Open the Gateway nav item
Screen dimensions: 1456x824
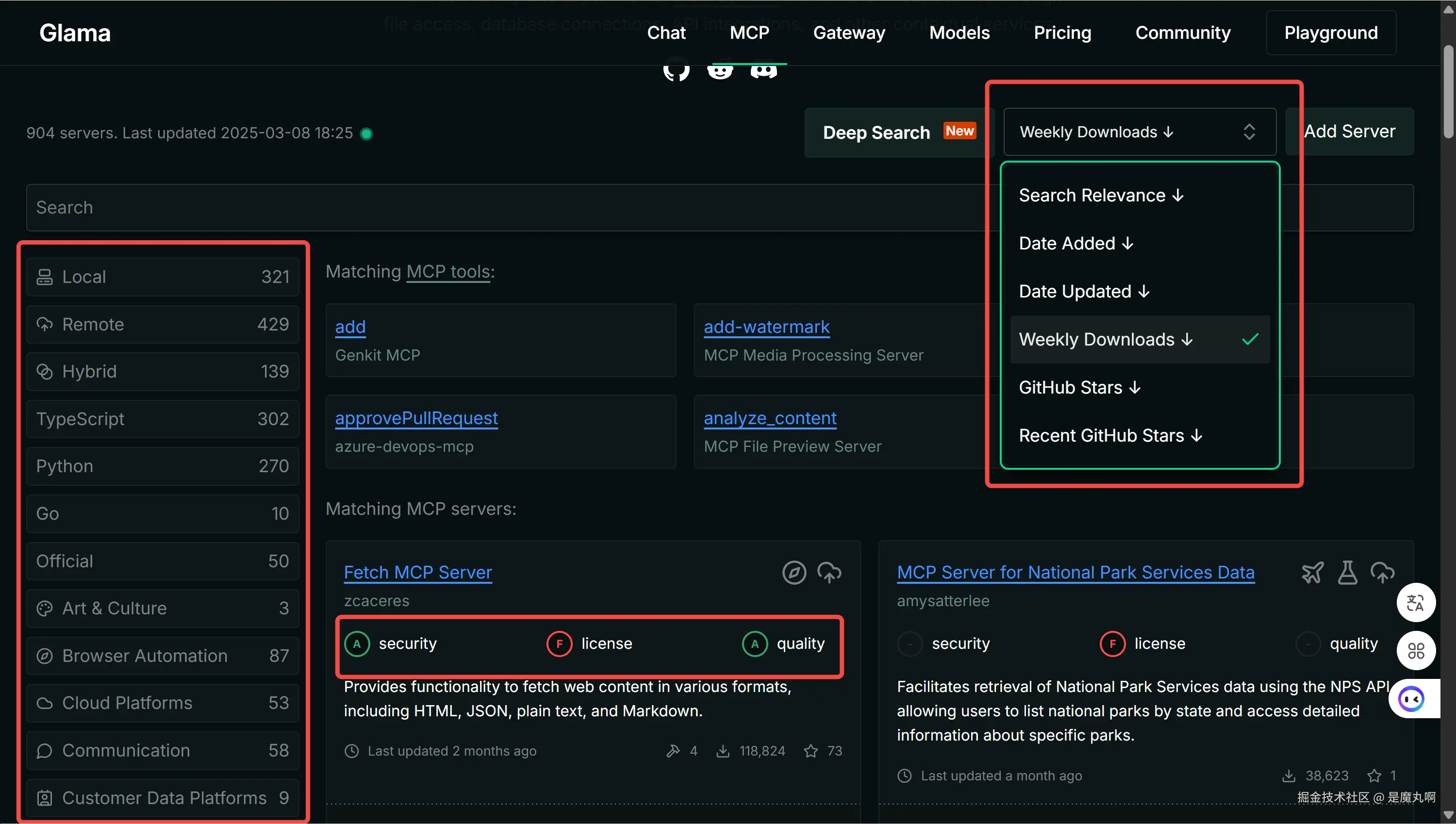pyautogui.click(x=849, y=33)
